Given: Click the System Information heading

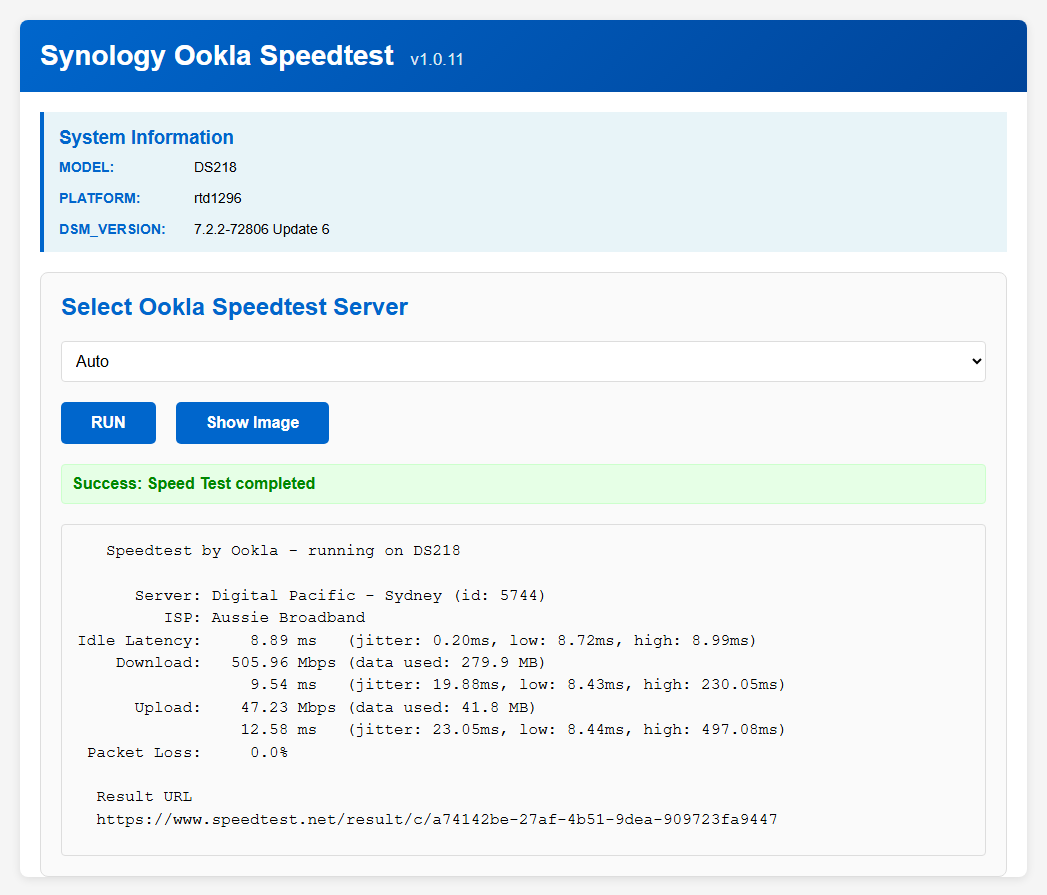Looking at the screenshot, I should point(146,138).
